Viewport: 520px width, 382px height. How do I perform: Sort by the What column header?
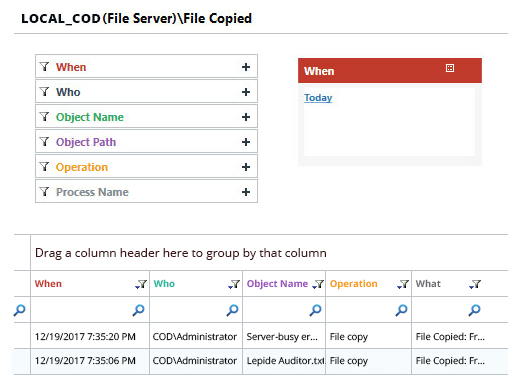(x=428, y=284)
